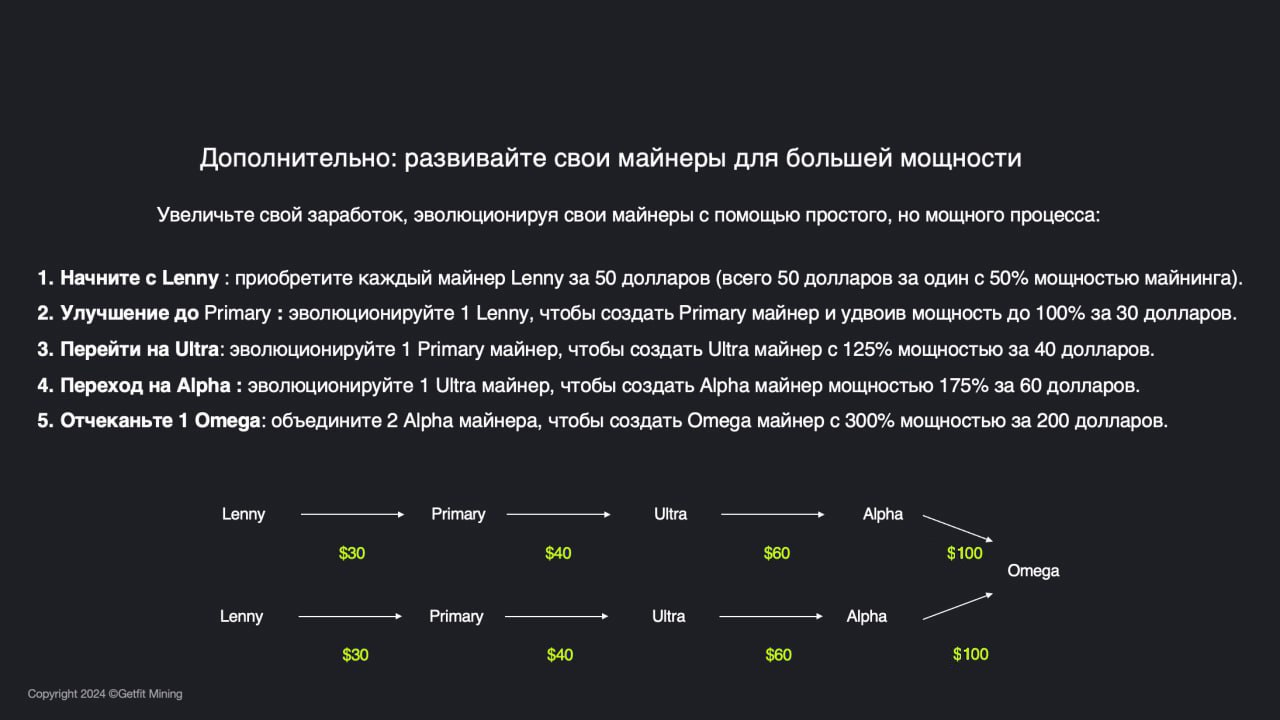Select the Ultra label in the upper diagram row
The height and width of the screenshot is (720, 1280).
click(x=670, y=514)
